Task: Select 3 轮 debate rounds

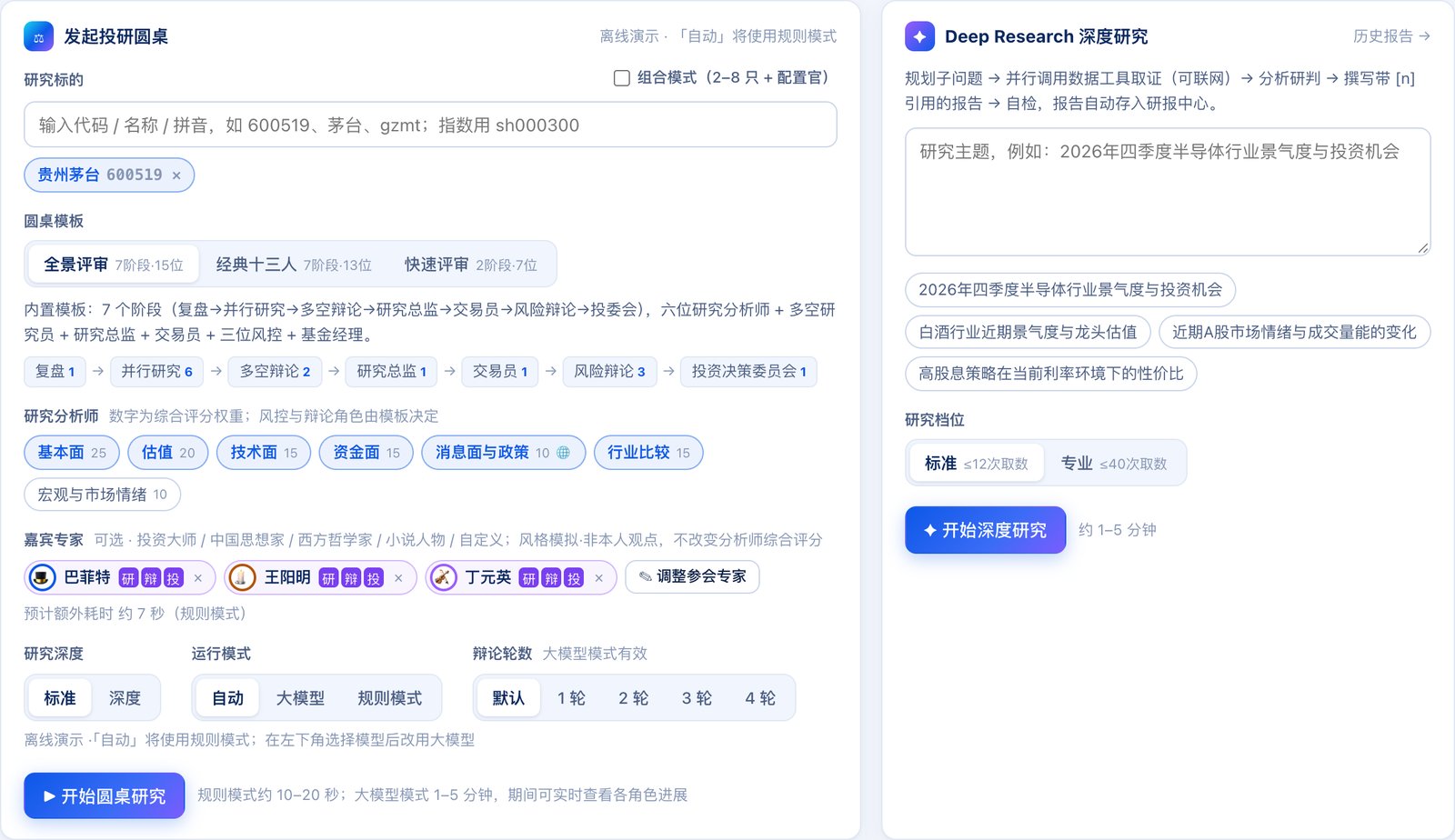Action: tap(697, 698)
